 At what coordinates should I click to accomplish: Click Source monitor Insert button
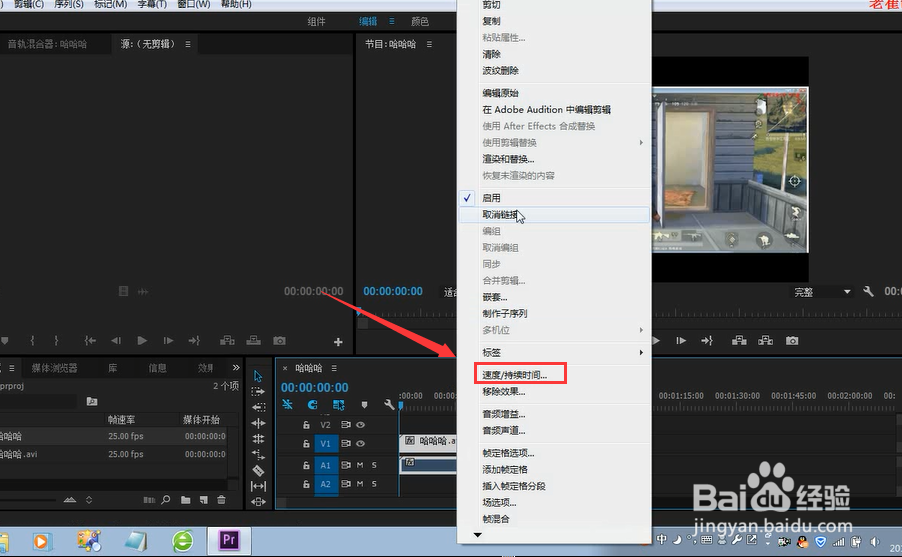227,341
